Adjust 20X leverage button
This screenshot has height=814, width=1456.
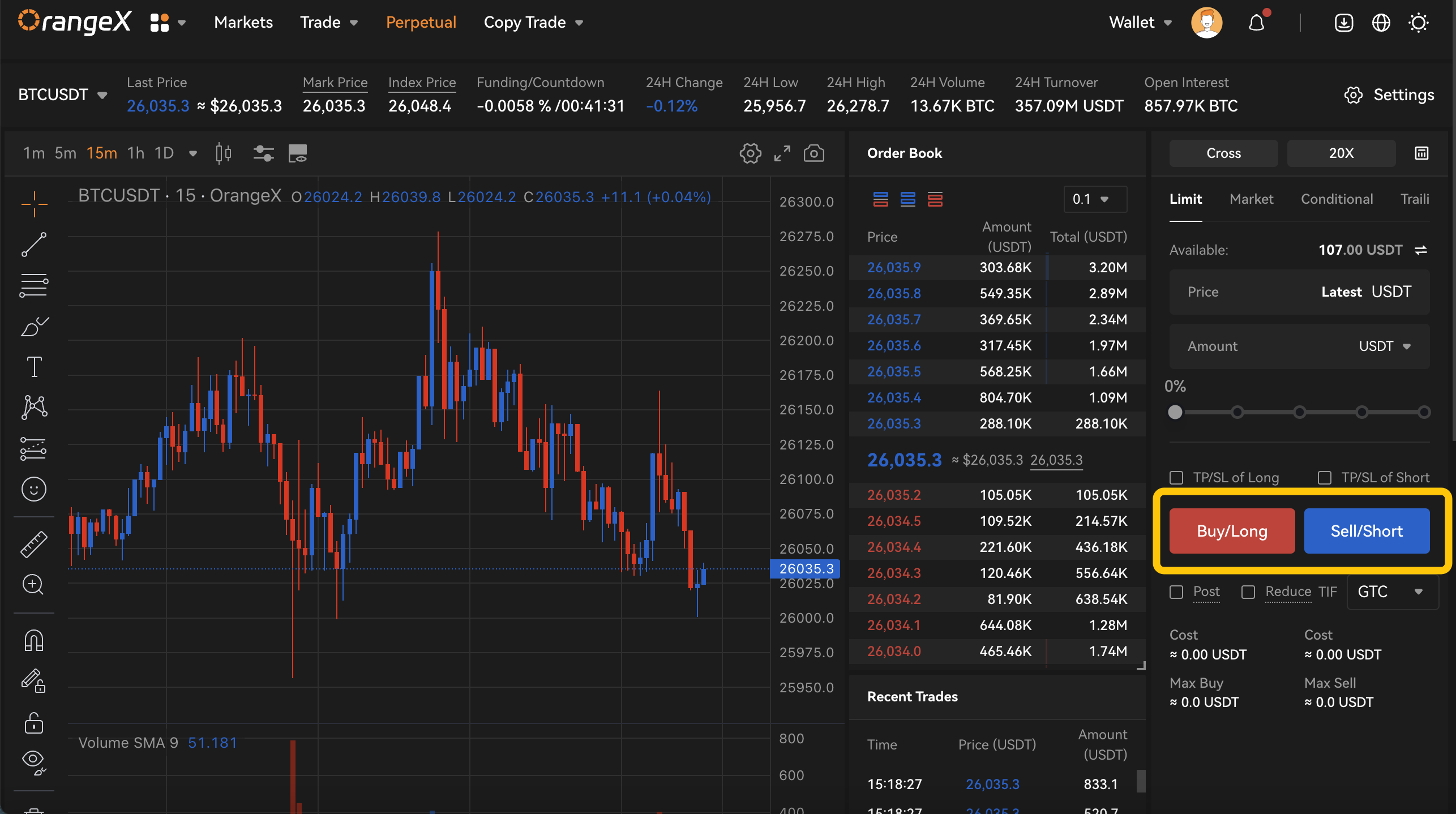click(x=1341, y=153)
